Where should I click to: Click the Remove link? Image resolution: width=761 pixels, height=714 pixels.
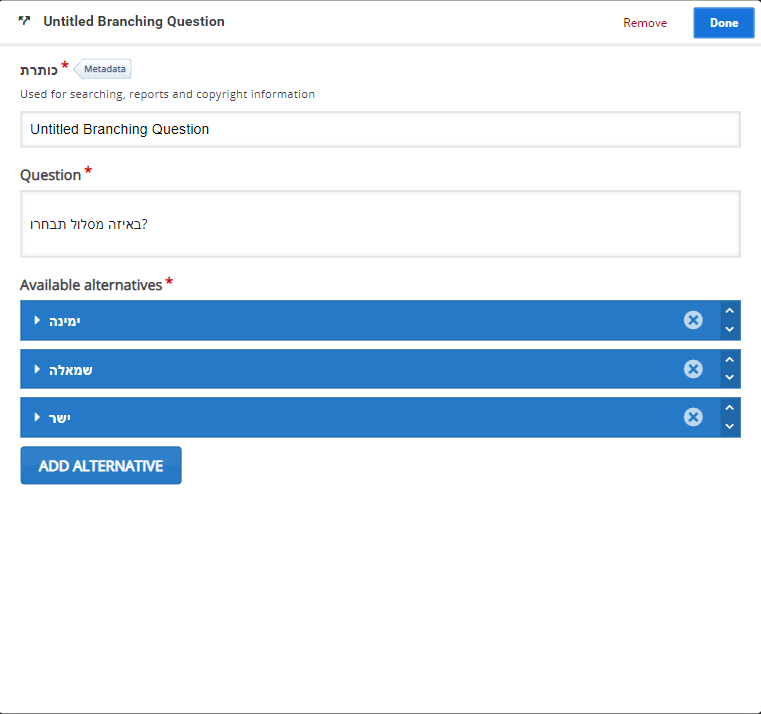coord(644,23)
